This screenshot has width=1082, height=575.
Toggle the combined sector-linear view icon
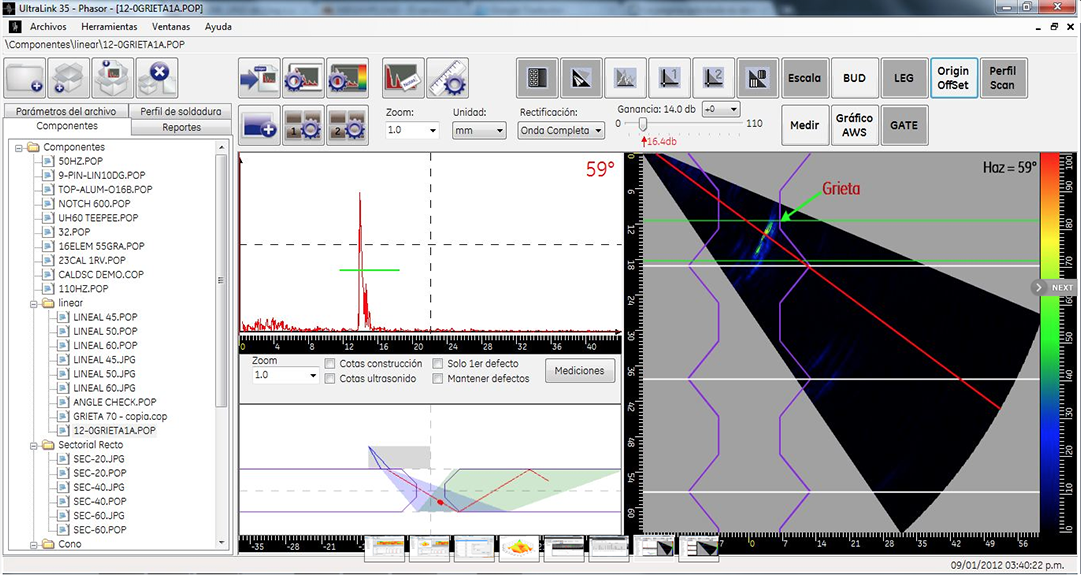[x=758, y=78]
